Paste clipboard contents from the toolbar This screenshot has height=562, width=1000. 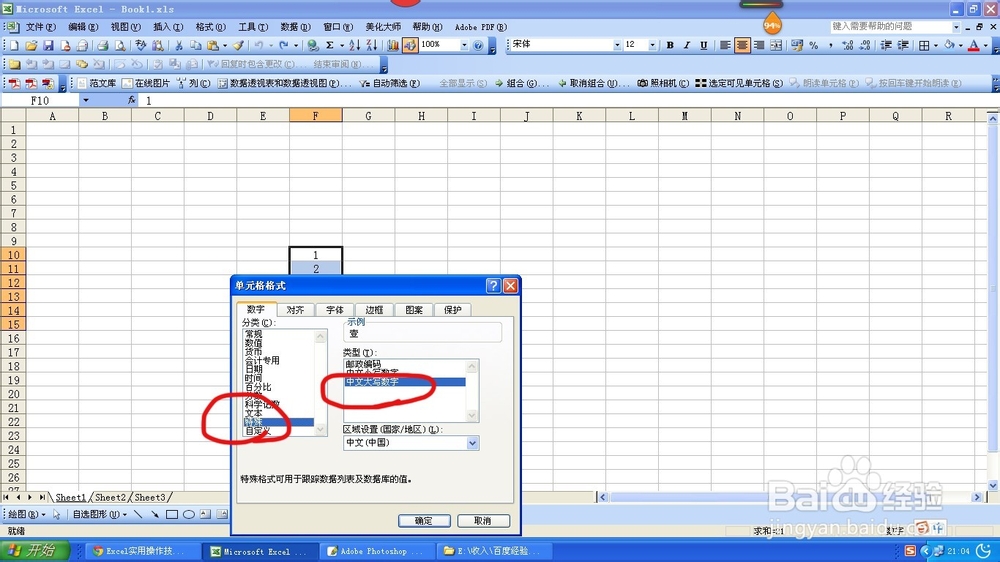tap(213, 45)
